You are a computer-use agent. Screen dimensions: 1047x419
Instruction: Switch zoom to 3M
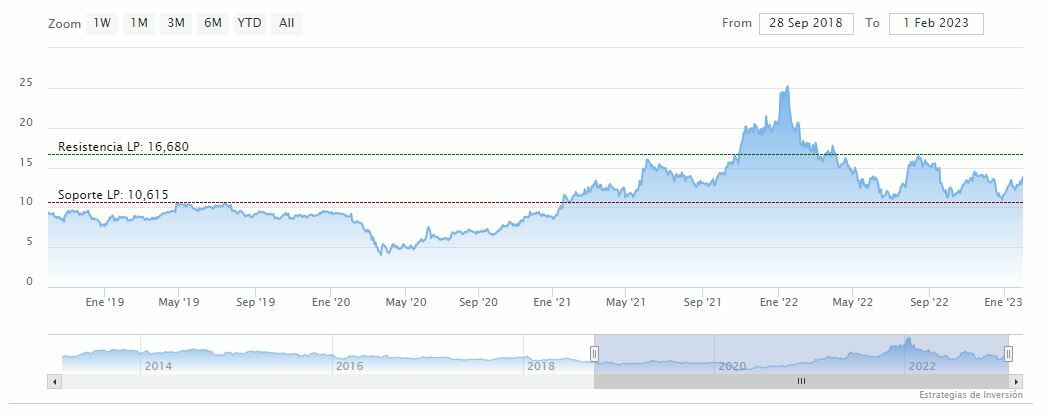coord(176,23)
